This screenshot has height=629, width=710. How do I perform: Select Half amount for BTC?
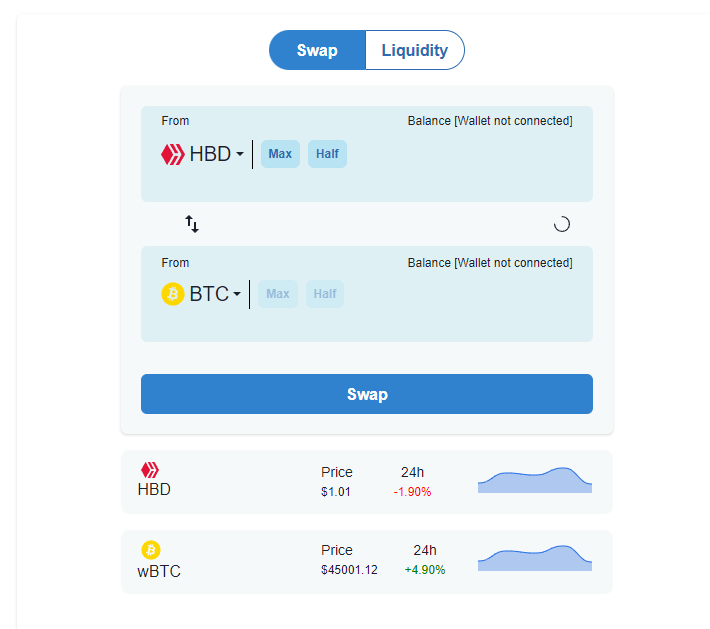pyautogui.click(x=325, y=294)
